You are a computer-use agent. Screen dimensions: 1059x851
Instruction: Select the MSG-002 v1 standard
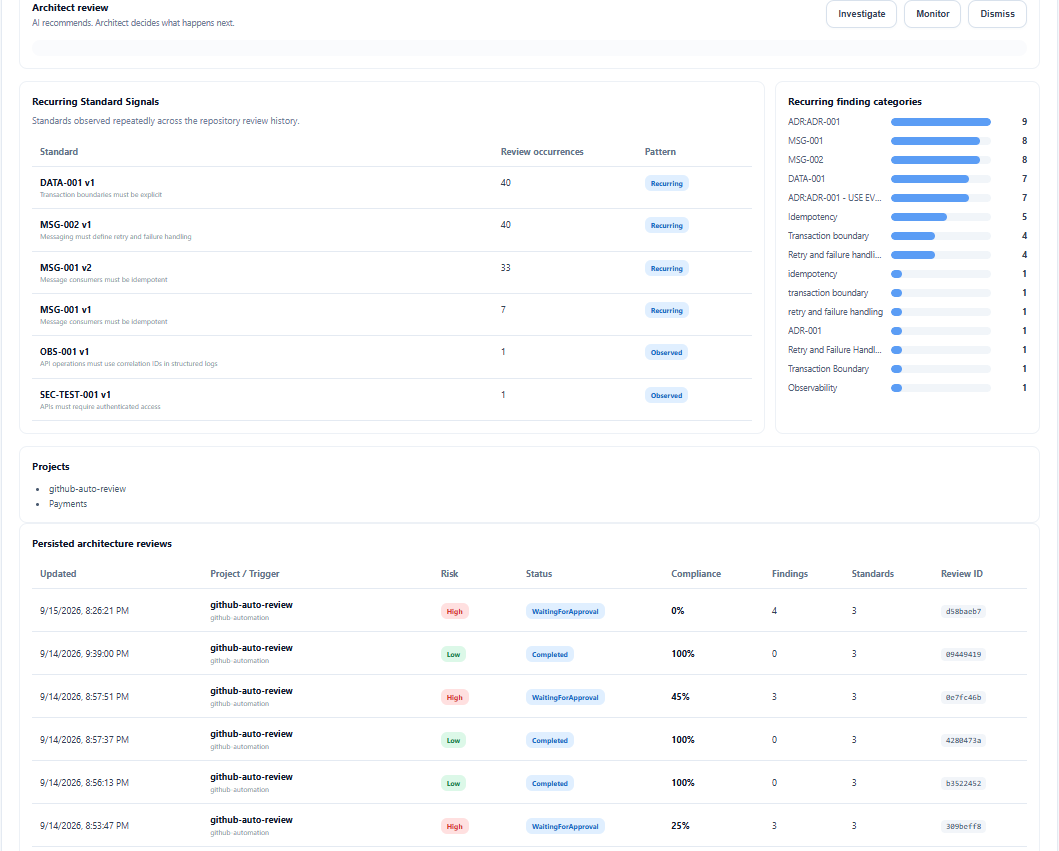(x=392, y=230)
